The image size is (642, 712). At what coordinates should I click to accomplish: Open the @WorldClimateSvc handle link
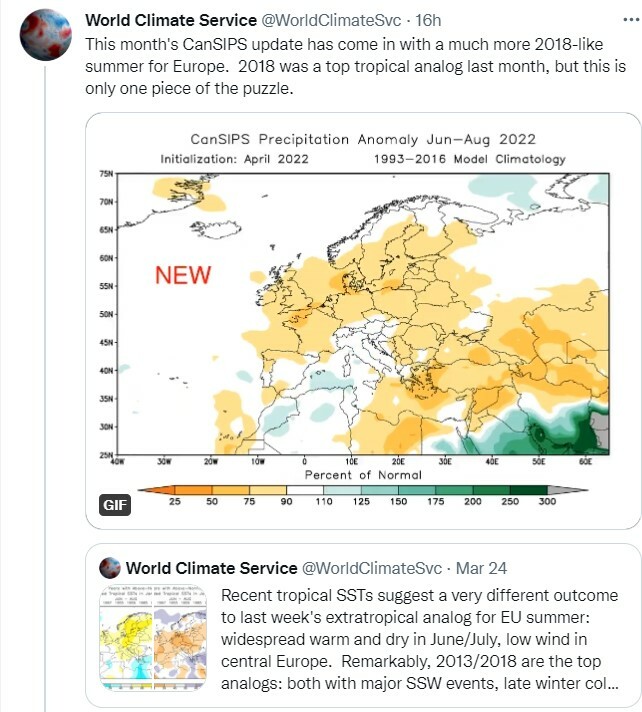pyautogui.click(x=331, y=20)
